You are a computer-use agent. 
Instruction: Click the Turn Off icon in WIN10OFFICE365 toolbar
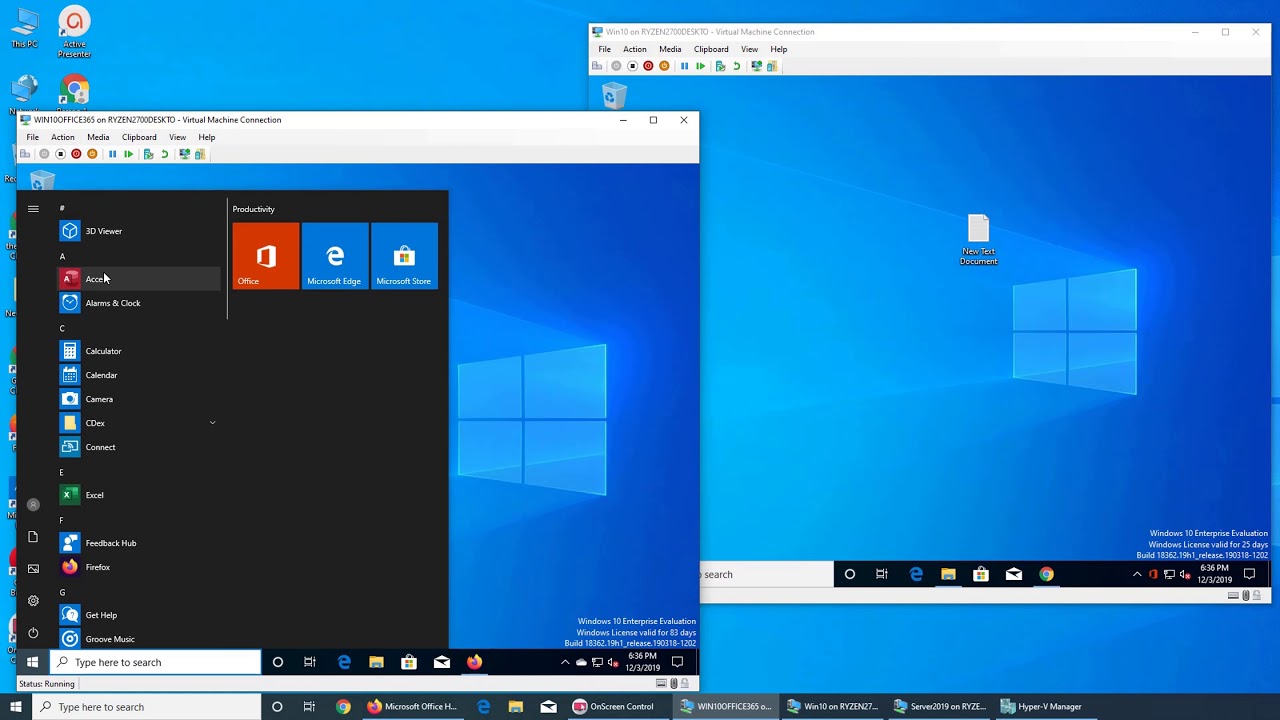coord(60,154)
